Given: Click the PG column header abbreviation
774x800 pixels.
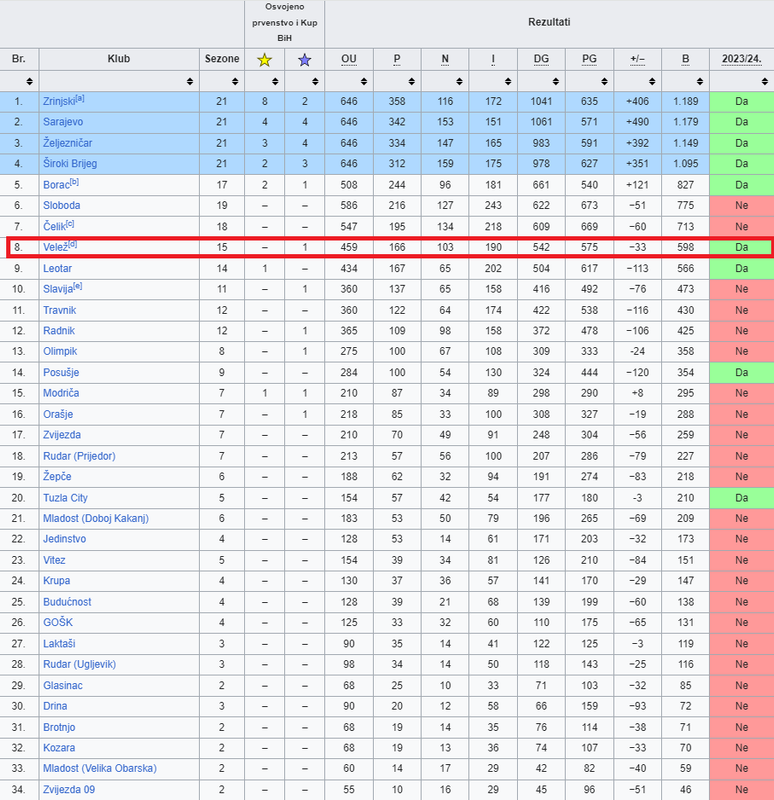Looking at the screenshot, I should coord(589,59).
